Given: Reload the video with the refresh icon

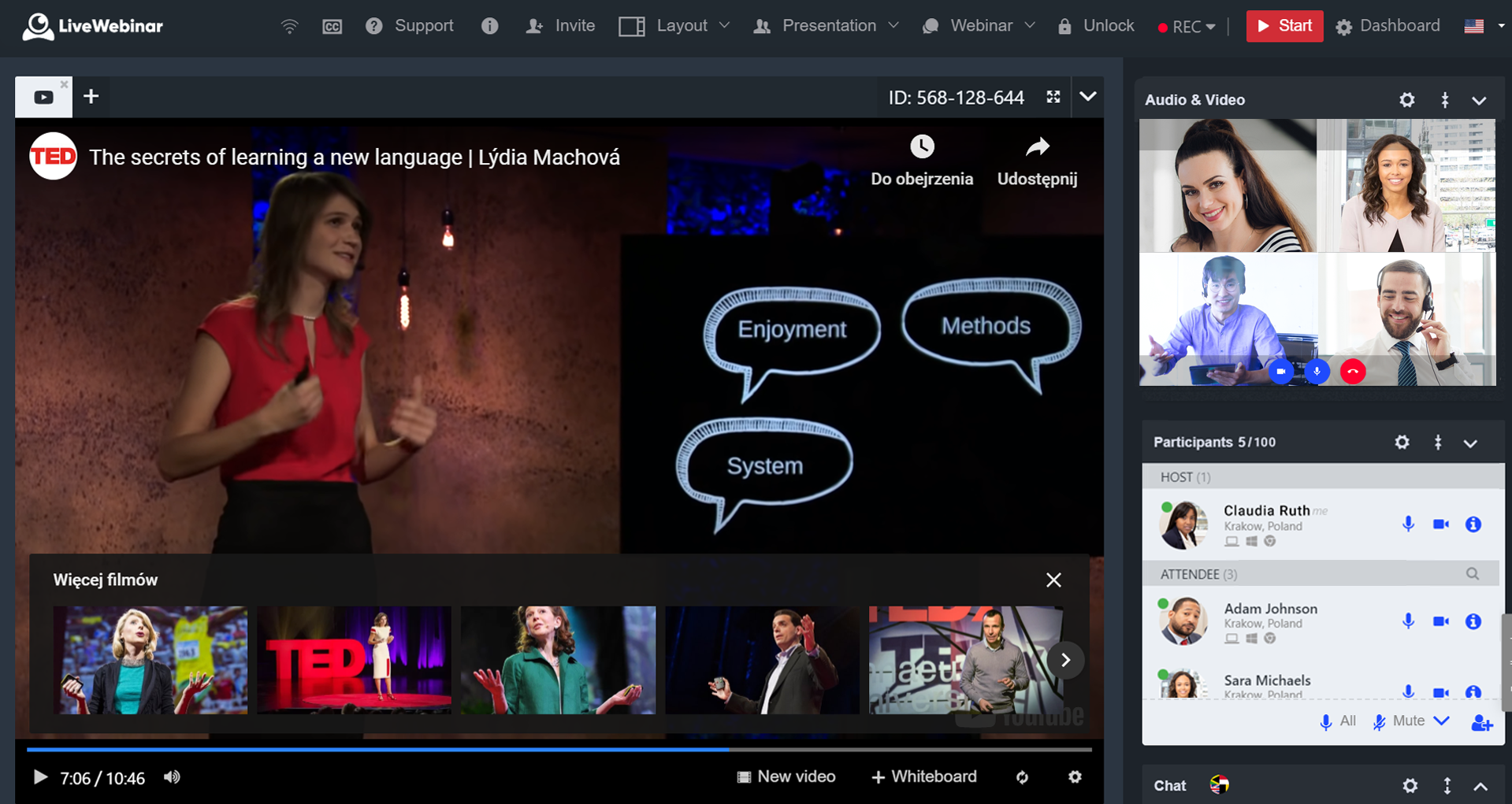Looking at the screenshot, I should point(1022,777).
